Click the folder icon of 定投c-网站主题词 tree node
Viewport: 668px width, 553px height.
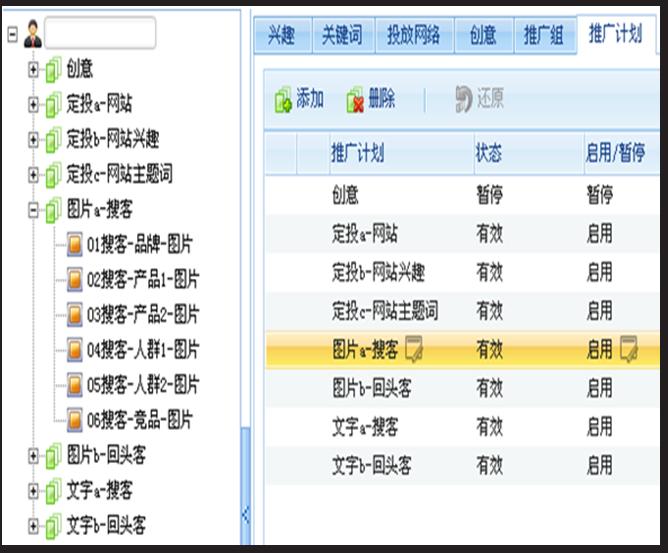pos(53,175)
